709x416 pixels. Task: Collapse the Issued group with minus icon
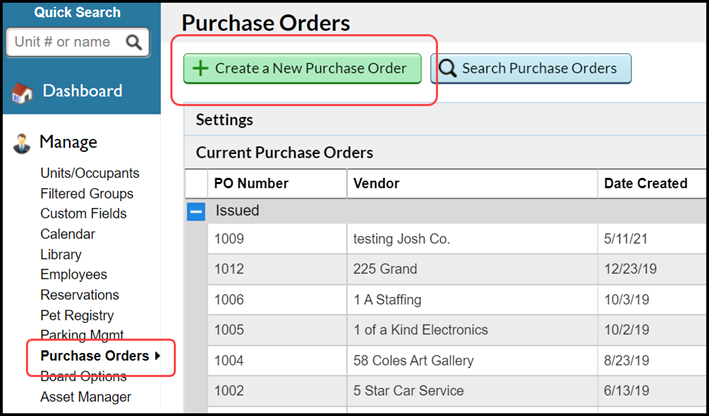coord(196,211)
